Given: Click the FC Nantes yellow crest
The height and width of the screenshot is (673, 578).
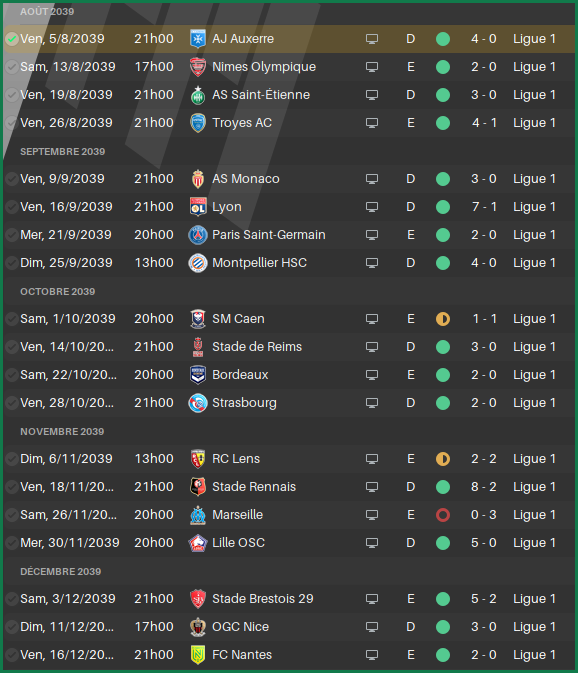Looking at the screenshot, I should coord(198,655).
